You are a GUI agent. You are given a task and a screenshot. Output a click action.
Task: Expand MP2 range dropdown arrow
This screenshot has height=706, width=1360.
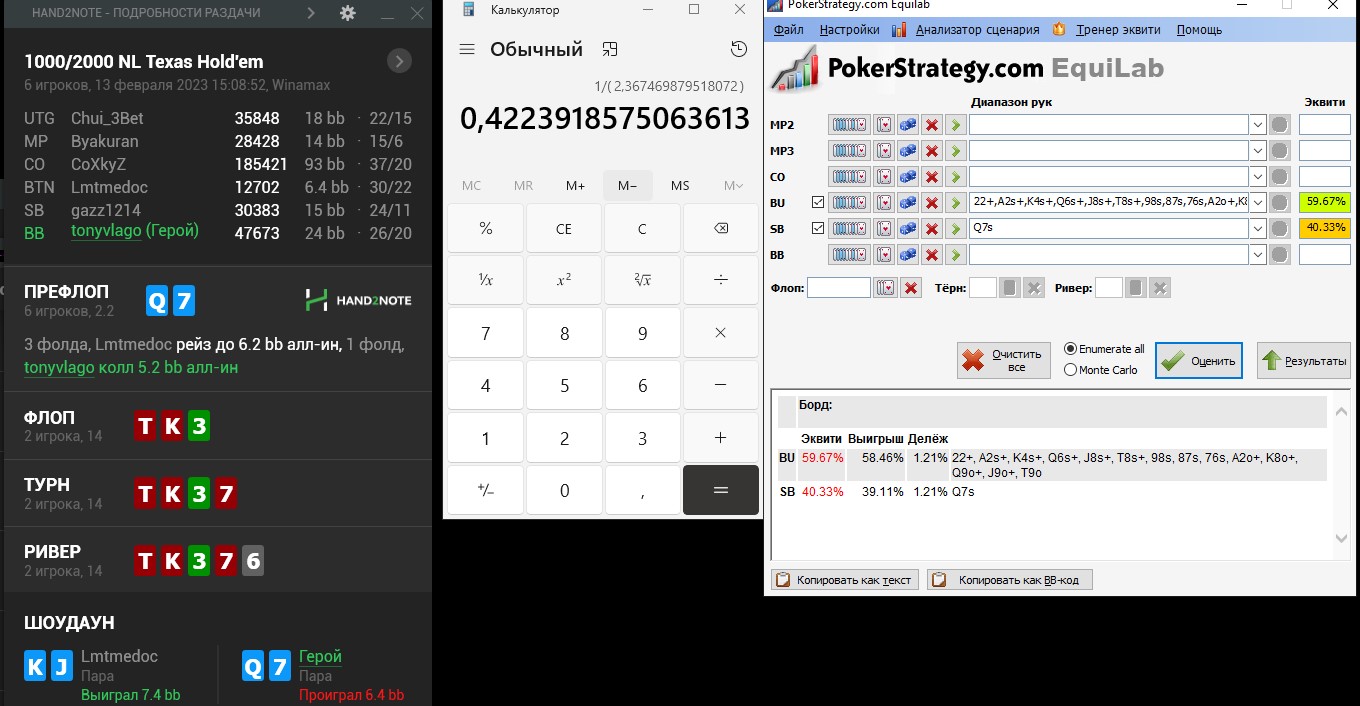pos(1257,125)
